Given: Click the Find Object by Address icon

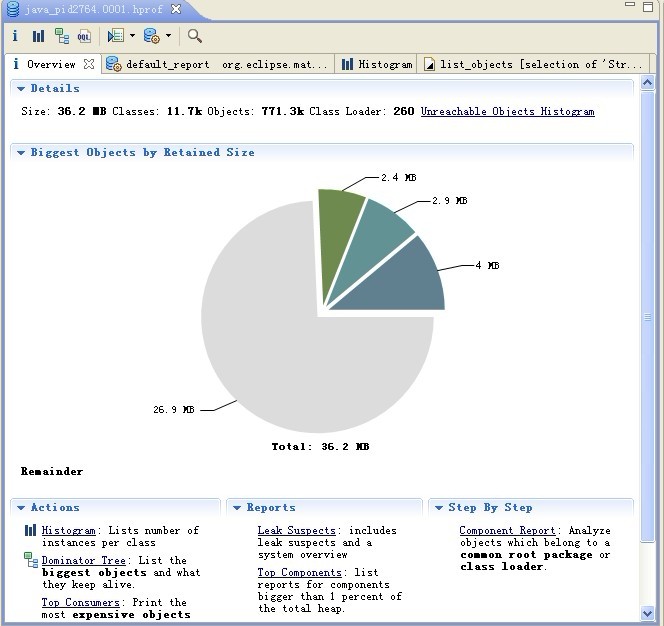Looking at the screenshot, I should (195, 36).
